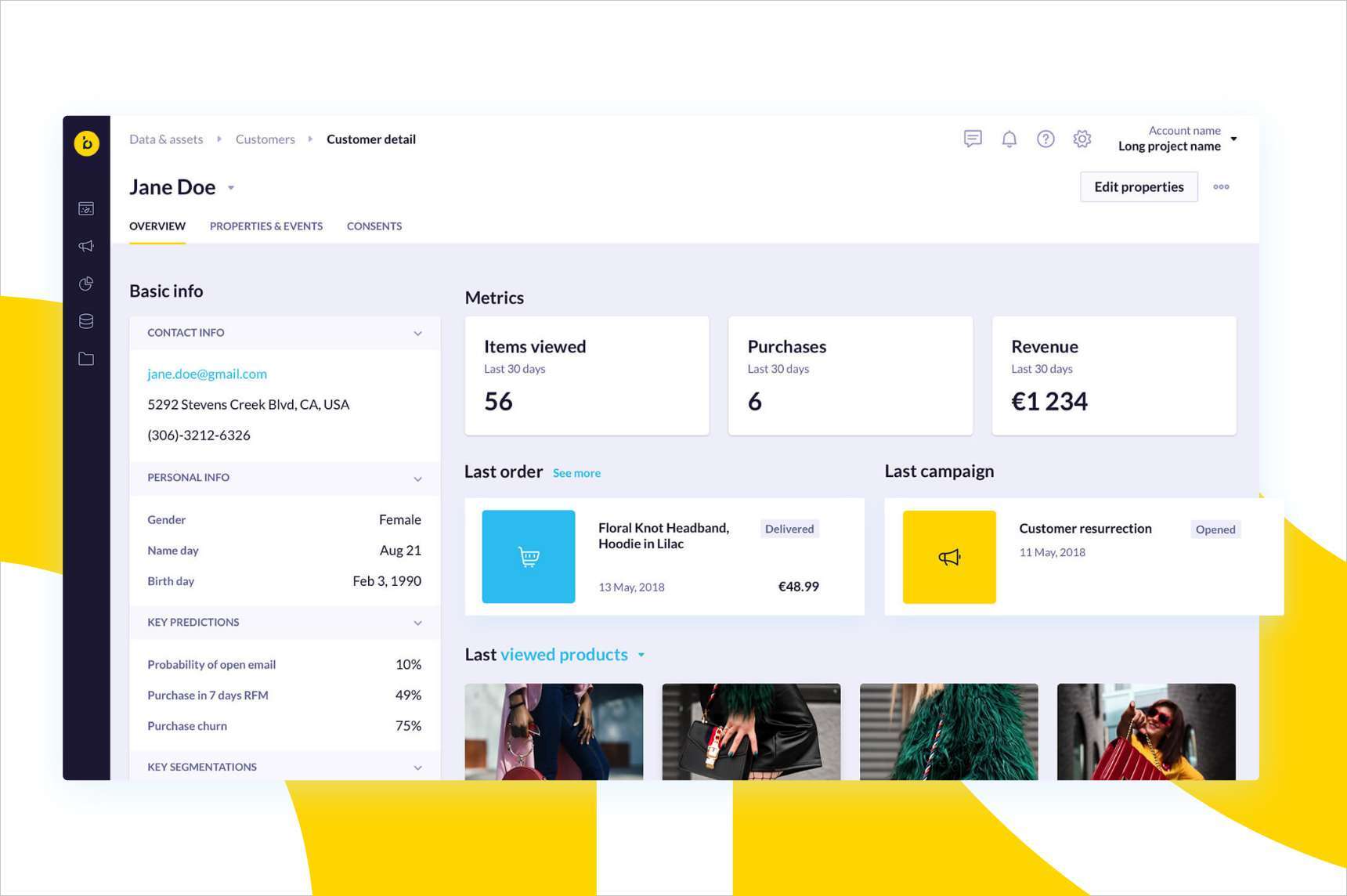Click the address 5292 Stevens Creek Blvd

pyautogui.click(x=248, y=405)
